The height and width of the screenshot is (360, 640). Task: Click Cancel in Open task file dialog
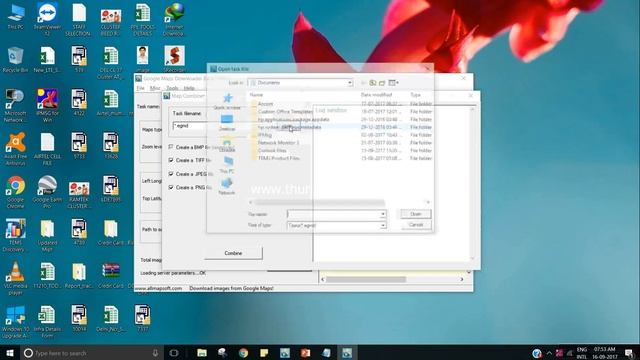[x=416, y=225]
